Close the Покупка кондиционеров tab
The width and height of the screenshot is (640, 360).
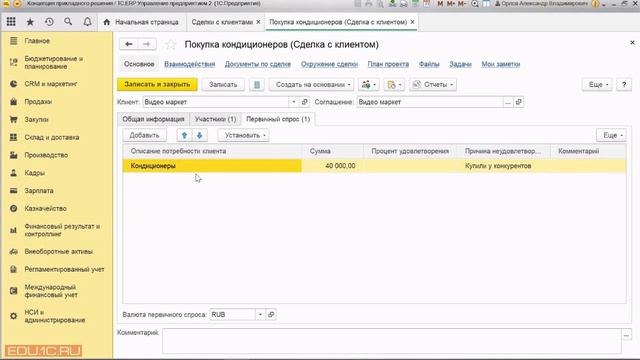[x=412, y=22]
